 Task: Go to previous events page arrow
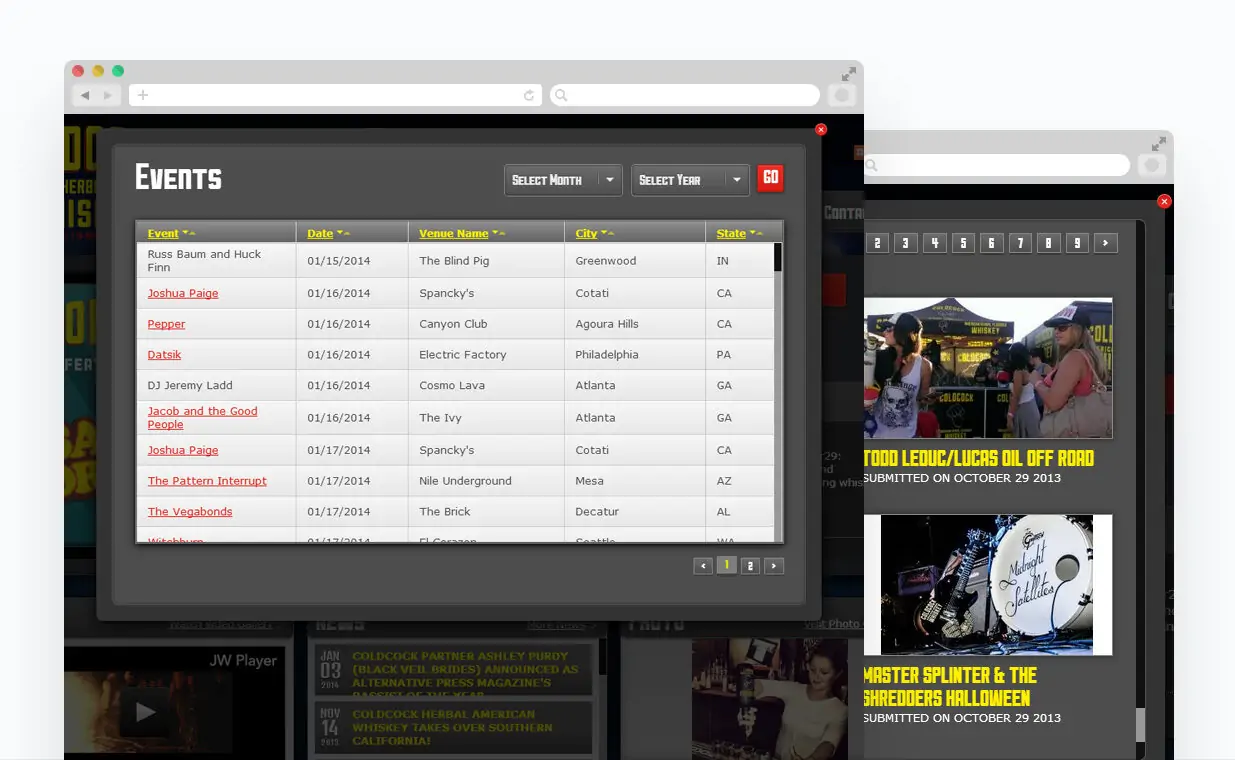click(x=703, y=566)
